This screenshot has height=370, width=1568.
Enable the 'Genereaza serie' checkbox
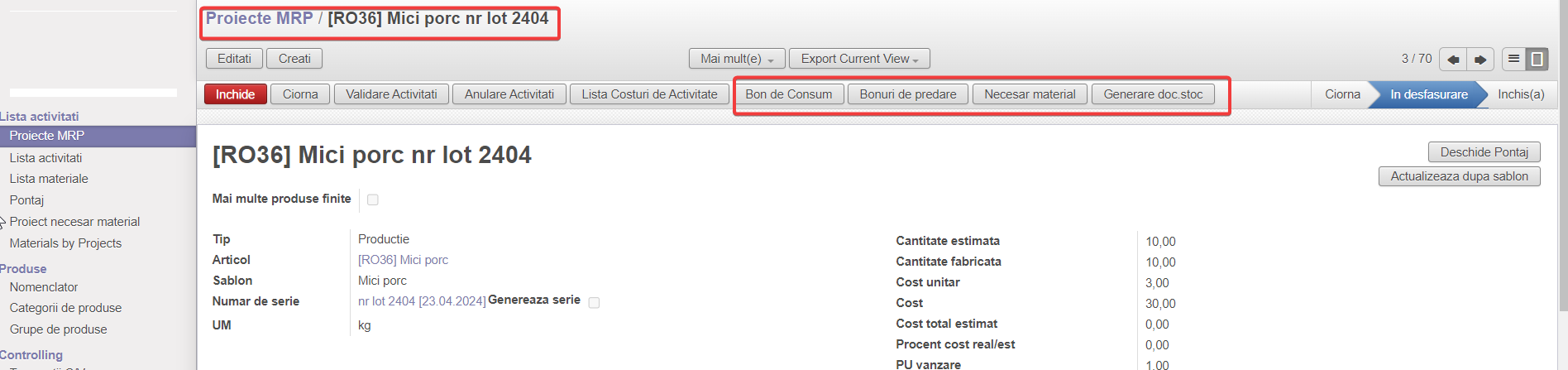594,303
